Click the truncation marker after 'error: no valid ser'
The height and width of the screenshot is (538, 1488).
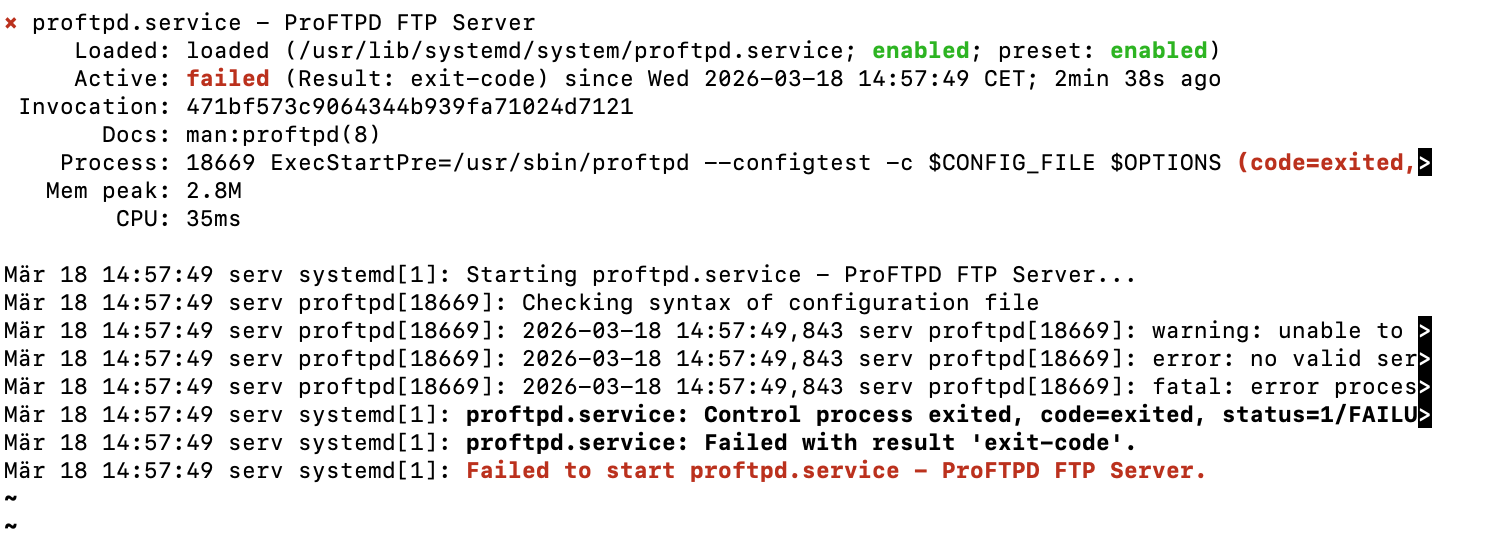coord(1425,359)
